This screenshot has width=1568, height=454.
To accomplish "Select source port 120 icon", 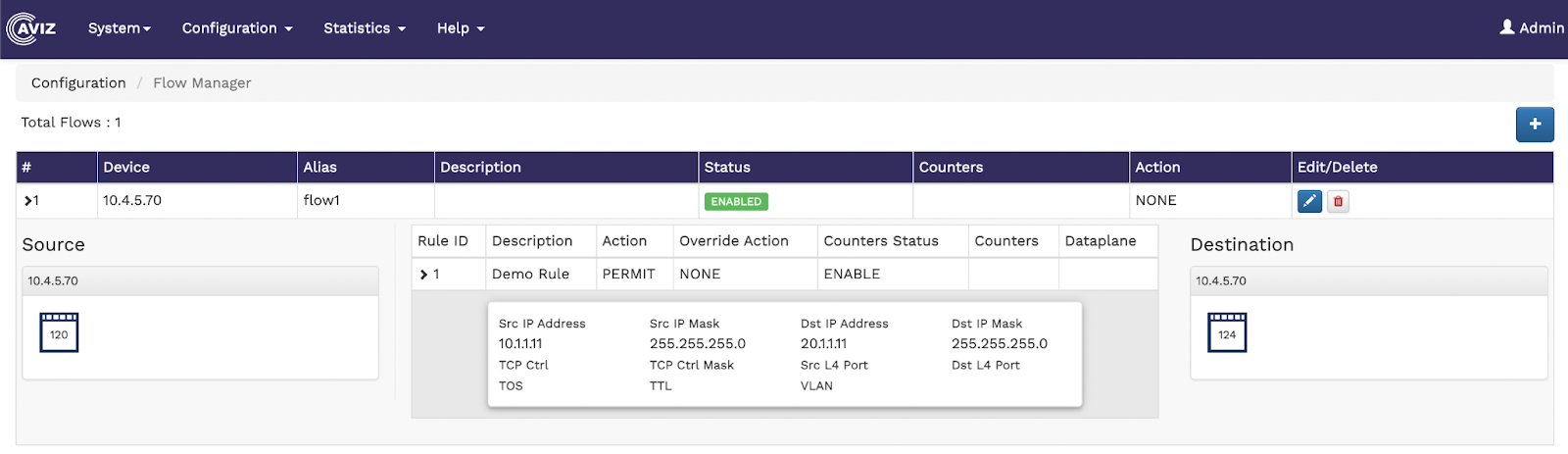I will pyautogui.click(x=59, y=332).
